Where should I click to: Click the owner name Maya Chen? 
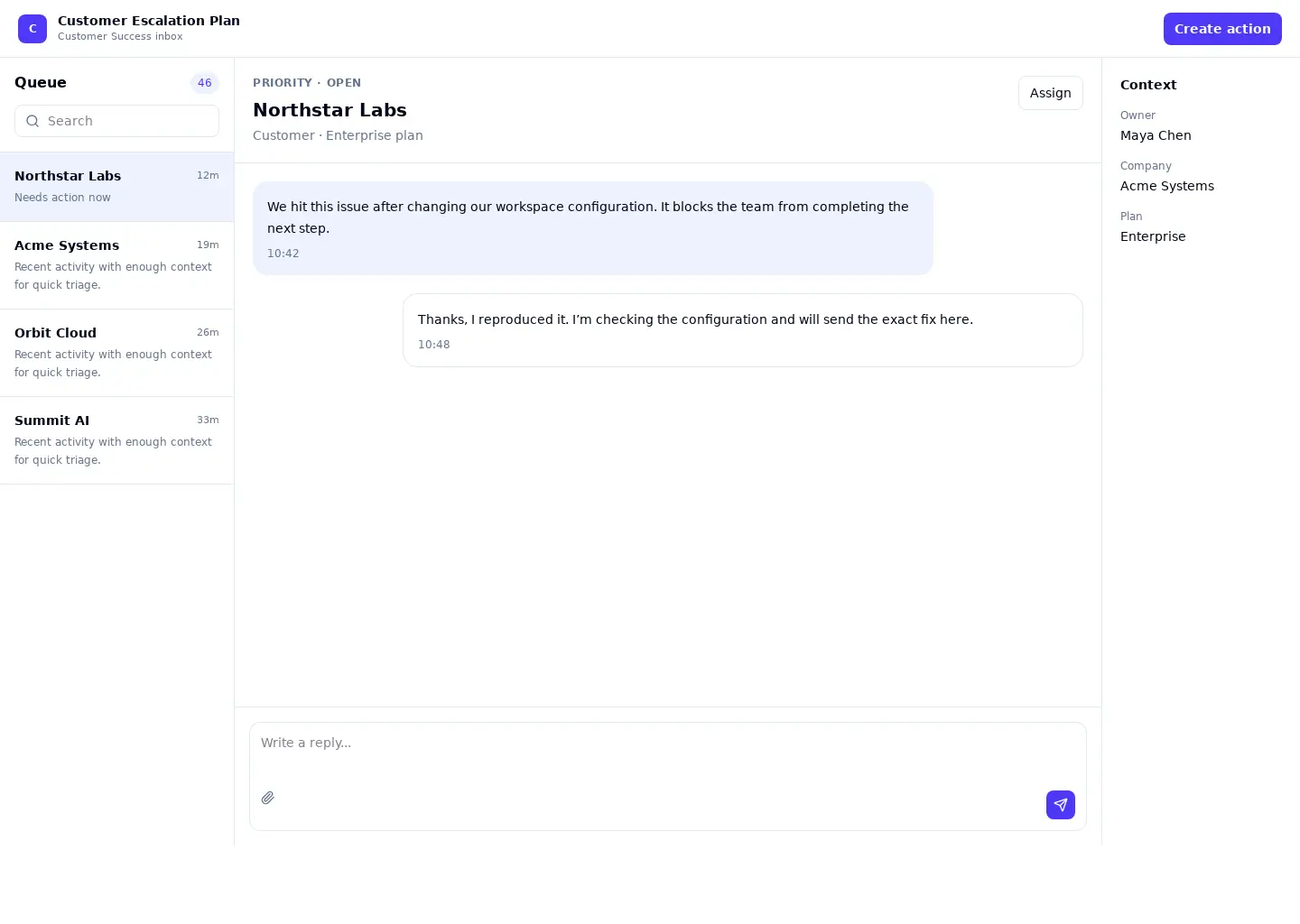(x=1156, y=135)
